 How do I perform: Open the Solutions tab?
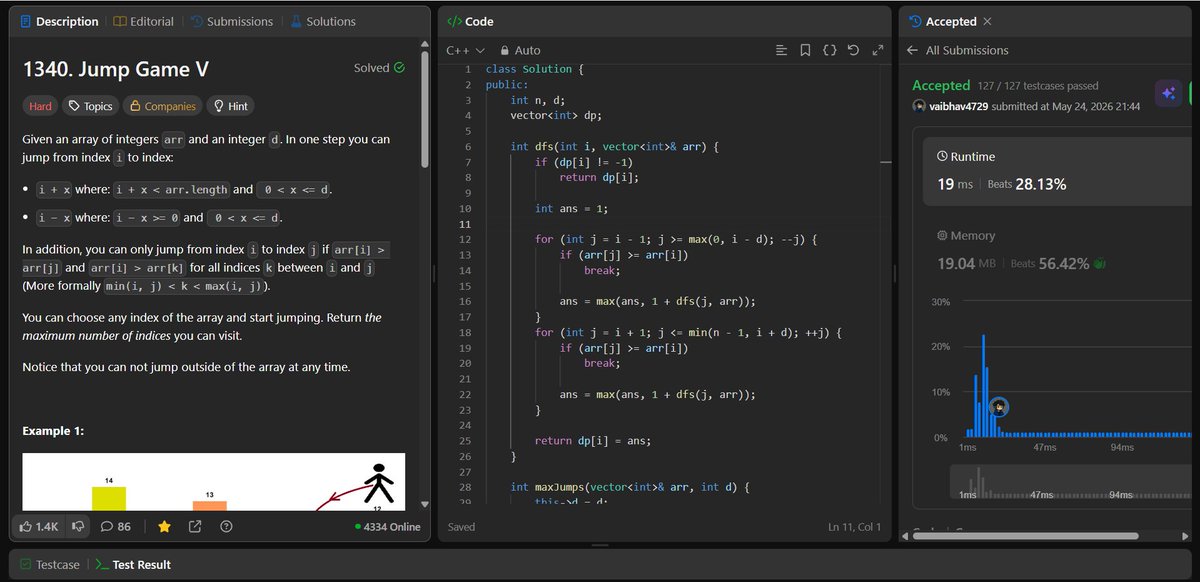pyautogui.click(x=322, y=21)
